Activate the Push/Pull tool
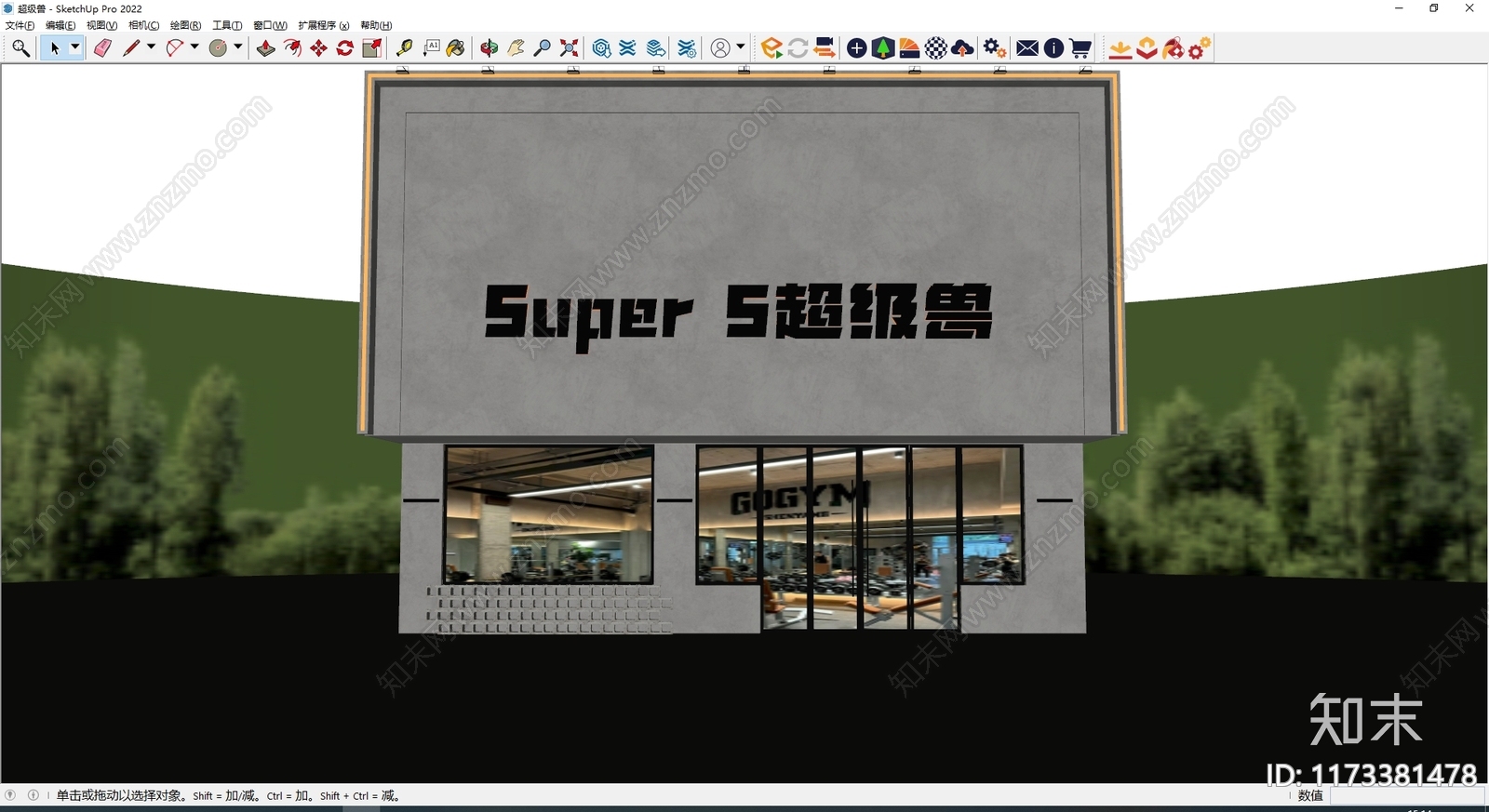The image size is (1489, 812). point(266,48)
